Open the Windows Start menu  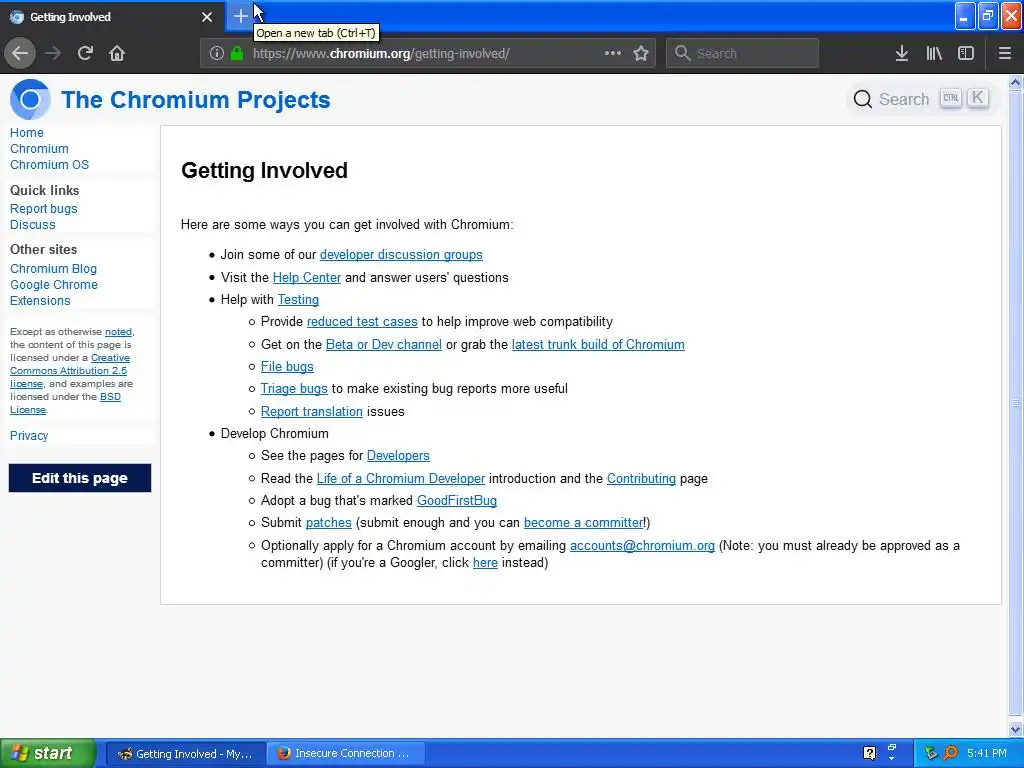pyautogui.click(x=48, y=753)
